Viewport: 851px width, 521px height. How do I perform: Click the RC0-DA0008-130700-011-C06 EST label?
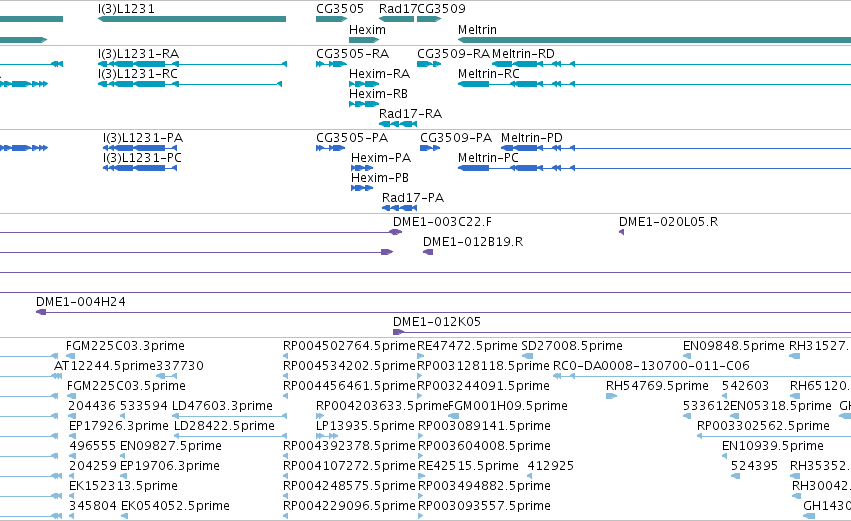pos(651,366)
